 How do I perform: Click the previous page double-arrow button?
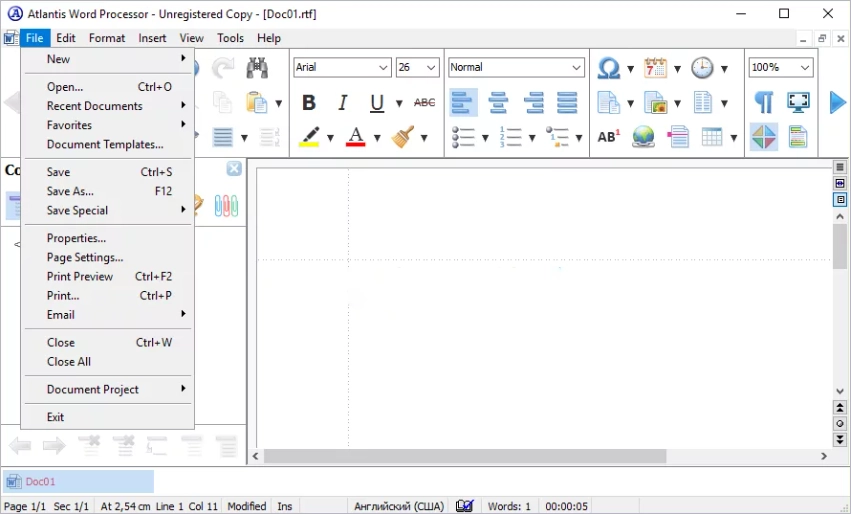[x=840, y=408]
